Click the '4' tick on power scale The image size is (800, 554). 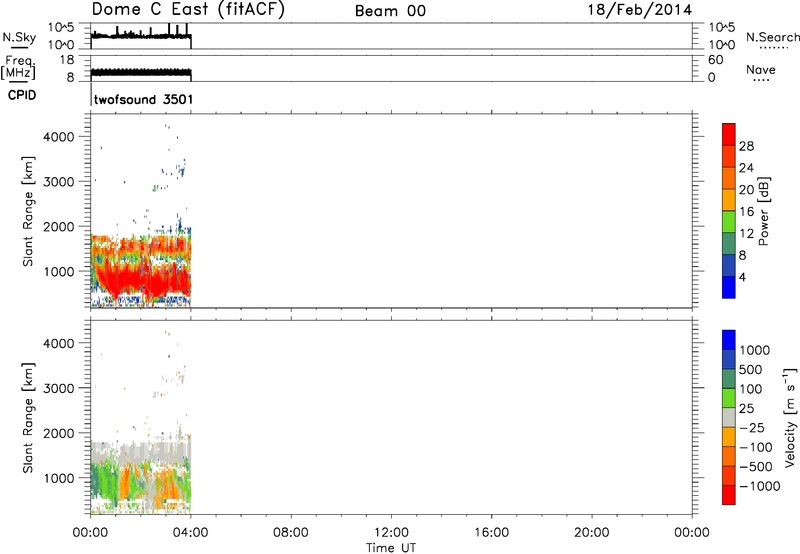(x=742, y=277)
